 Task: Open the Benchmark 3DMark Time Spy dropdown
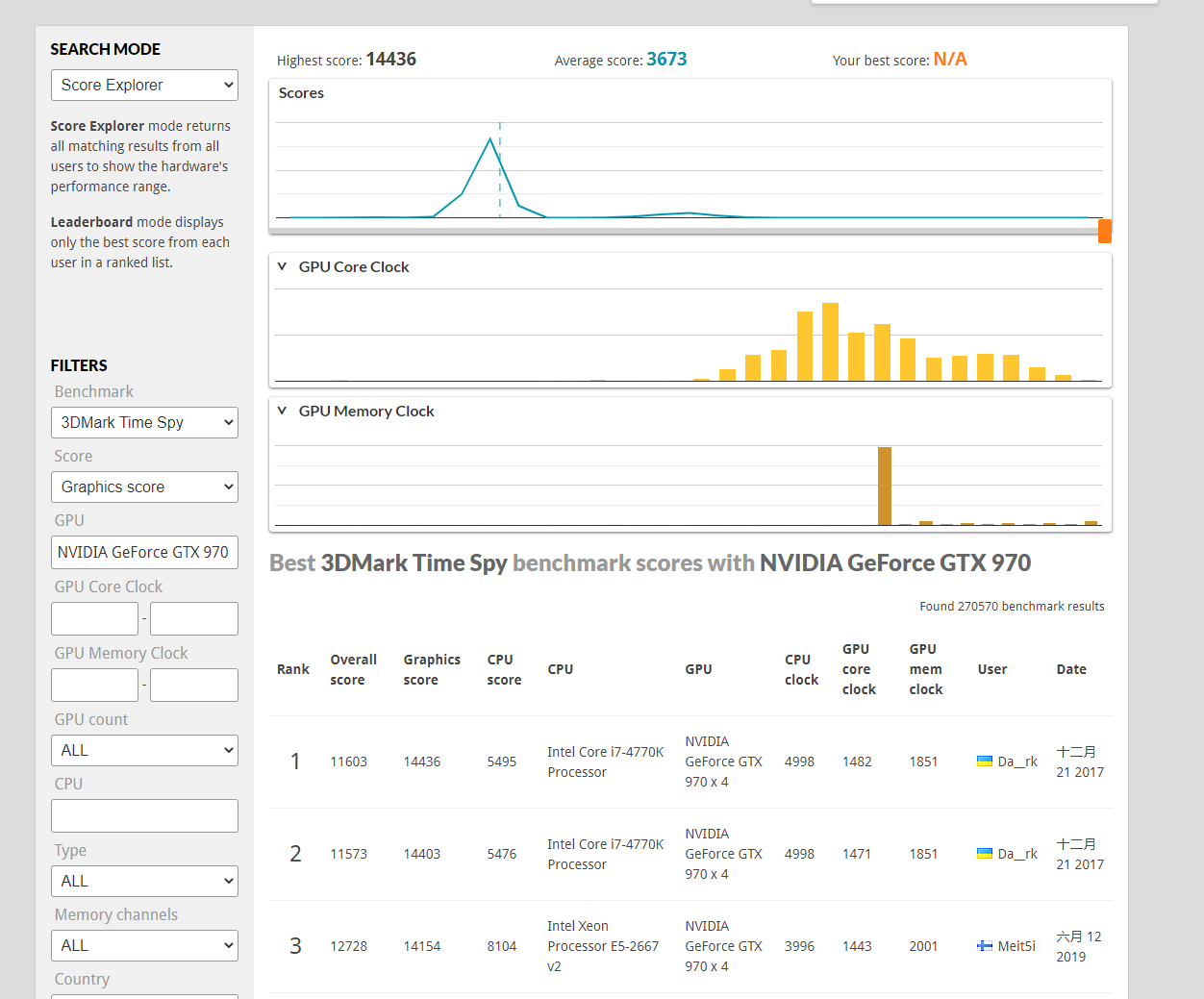coord(144,422)
